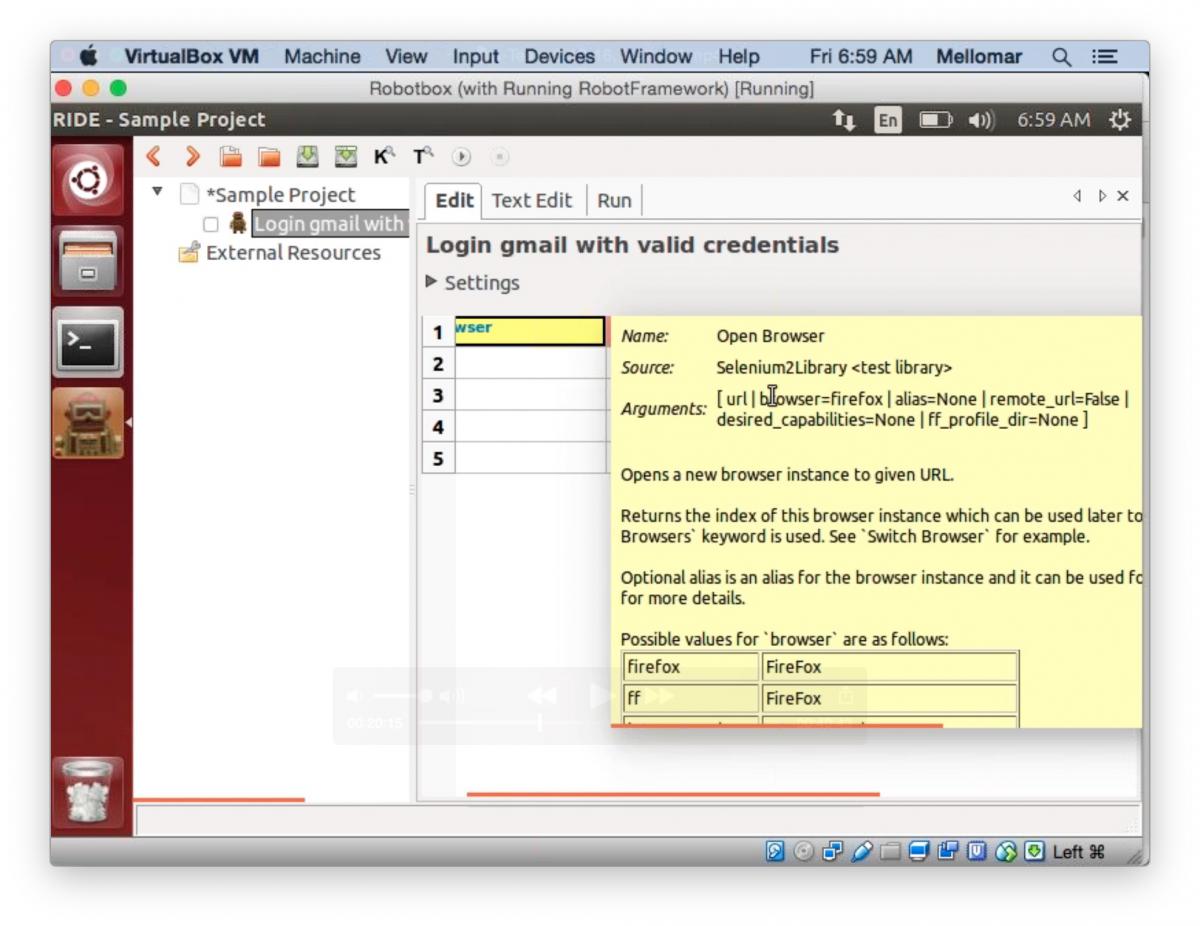
Task: Select row number 2 header in grid
Action: (x=437, y=364)
